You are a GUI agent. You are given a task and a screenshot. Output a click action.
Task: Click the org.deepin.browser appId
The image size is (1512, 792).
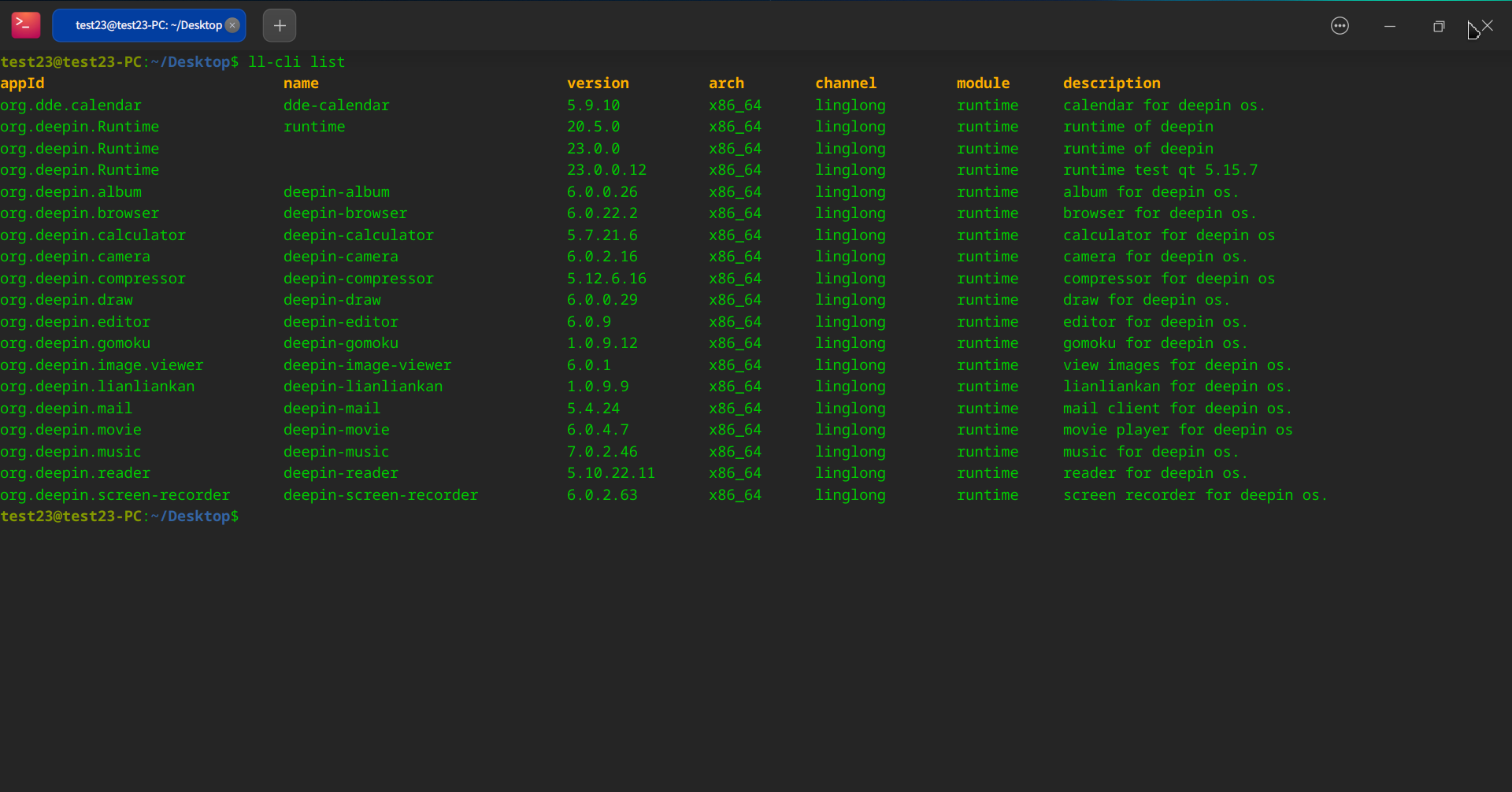click(80, 213)
